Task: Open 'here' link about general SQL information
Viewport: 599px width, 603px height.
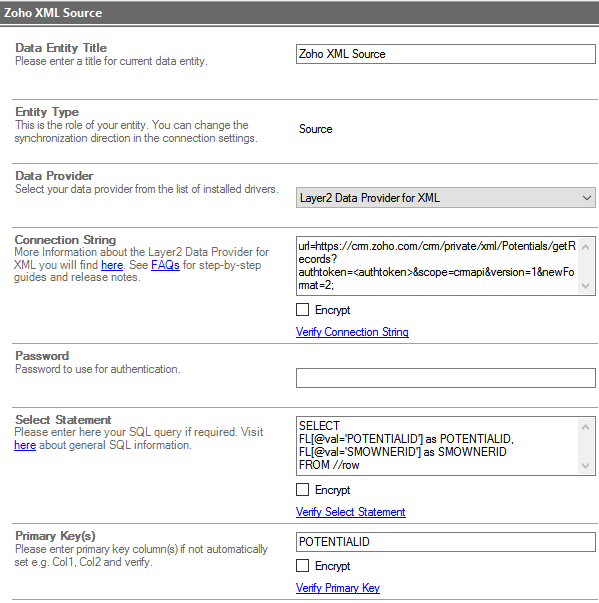Action: tap(25, 445)
